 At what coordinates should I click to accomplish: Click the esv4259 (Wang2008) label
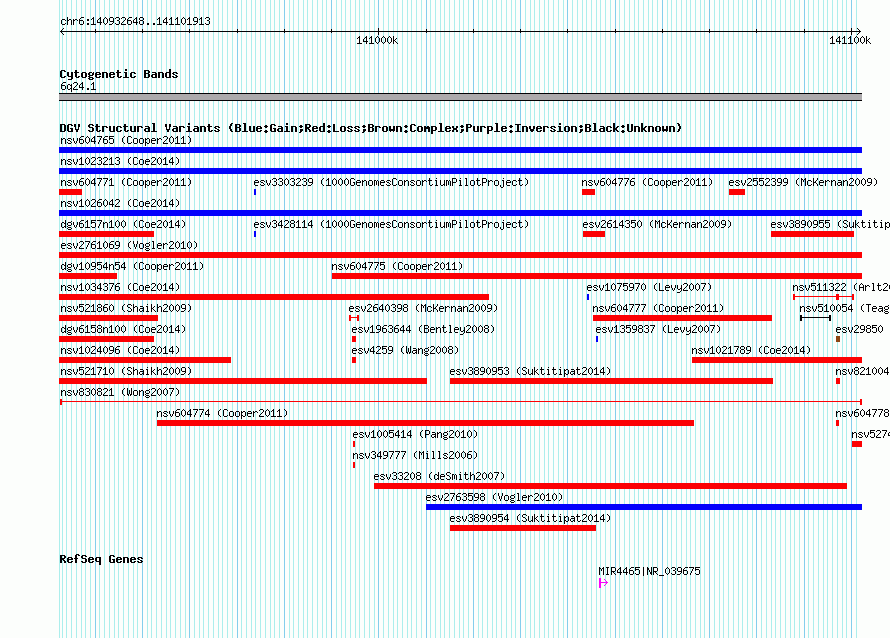click(405, 350)
